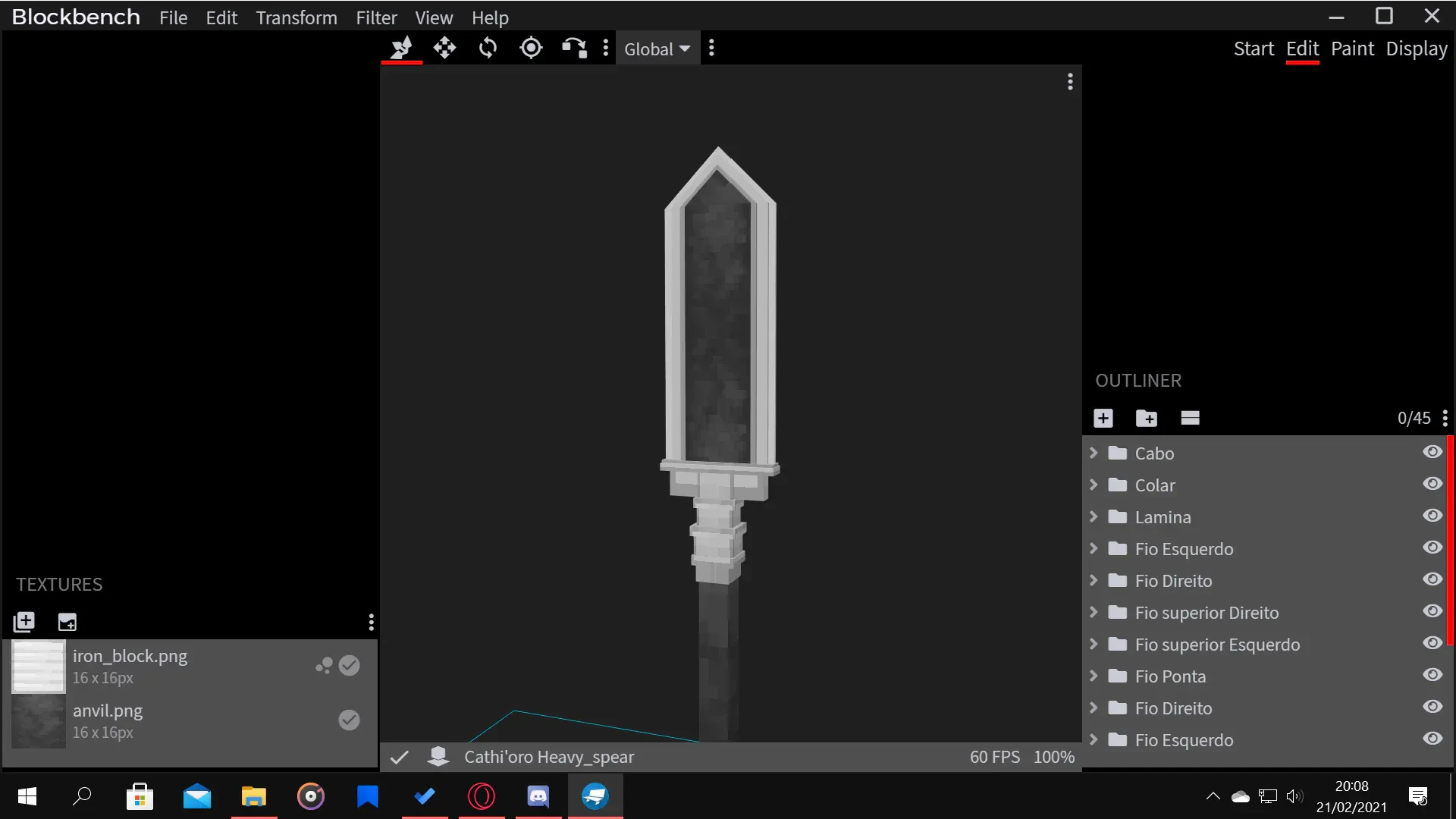The image size is (1456, 819).
Task: Select the Rotate tool
Action: 488,49
